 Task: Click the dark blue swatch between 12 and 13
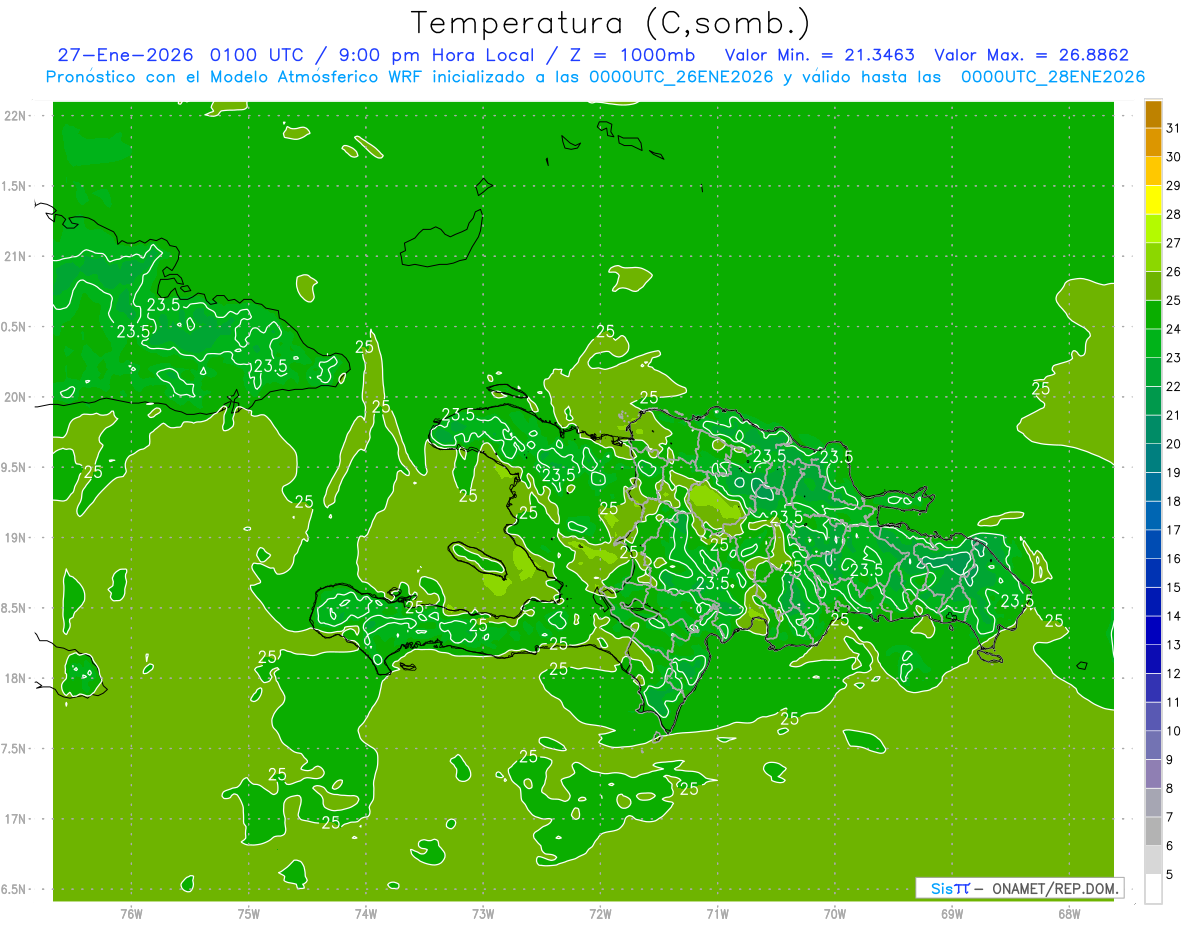[x=1153, y=659]
